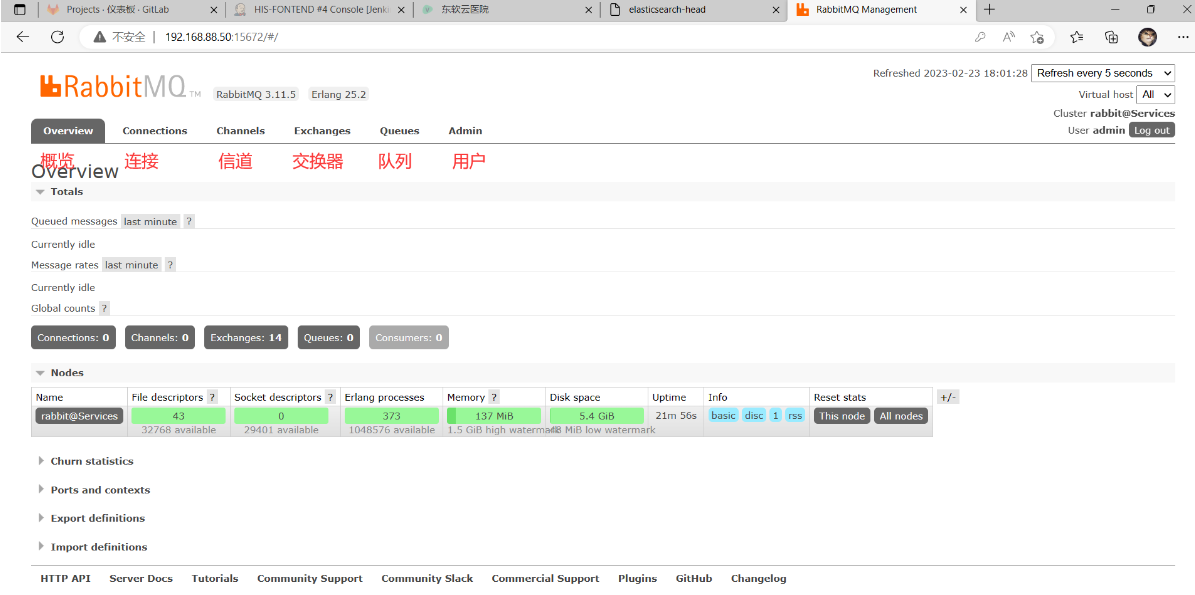Toggle node columns with +/- button
The image size is (1195, 595).
tap(947, 398)
